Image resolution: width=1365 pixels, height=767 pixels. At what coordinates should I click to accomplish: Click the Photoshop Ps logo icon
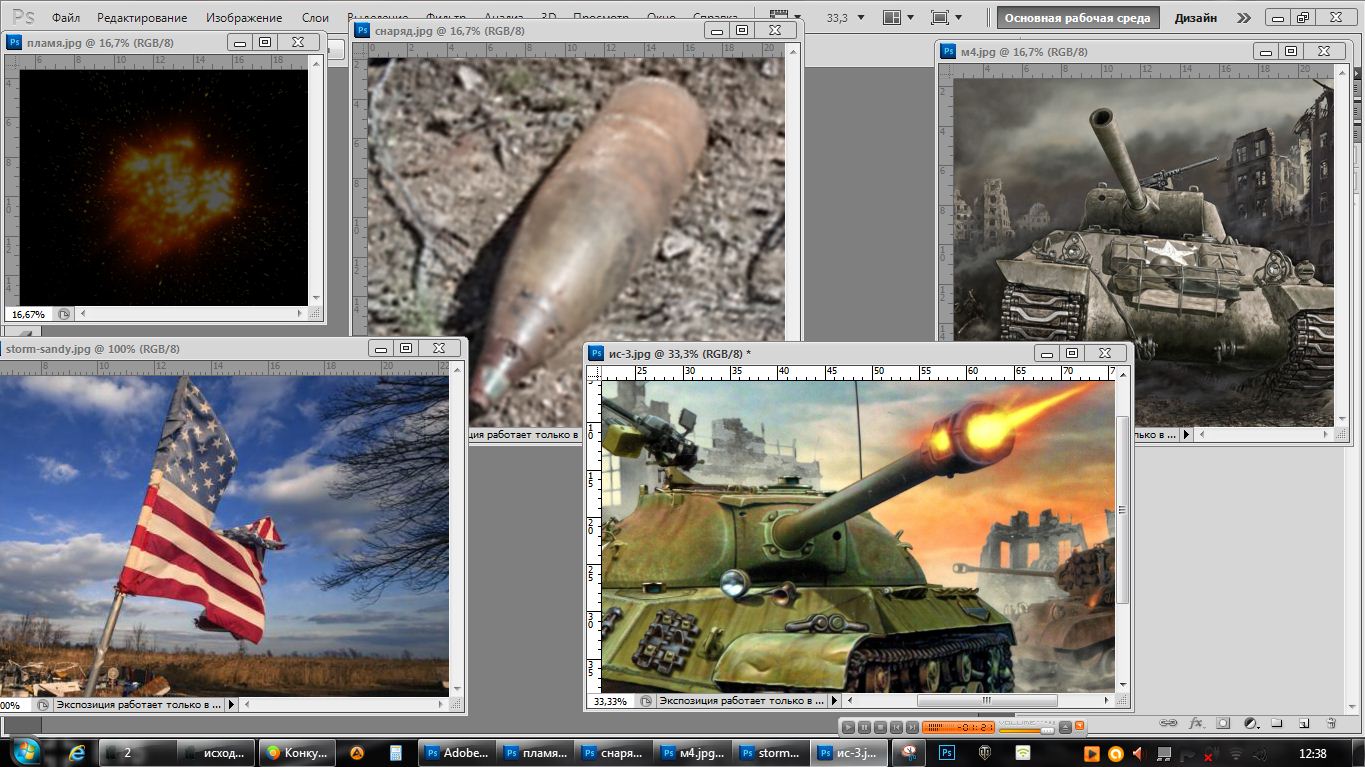23,17
